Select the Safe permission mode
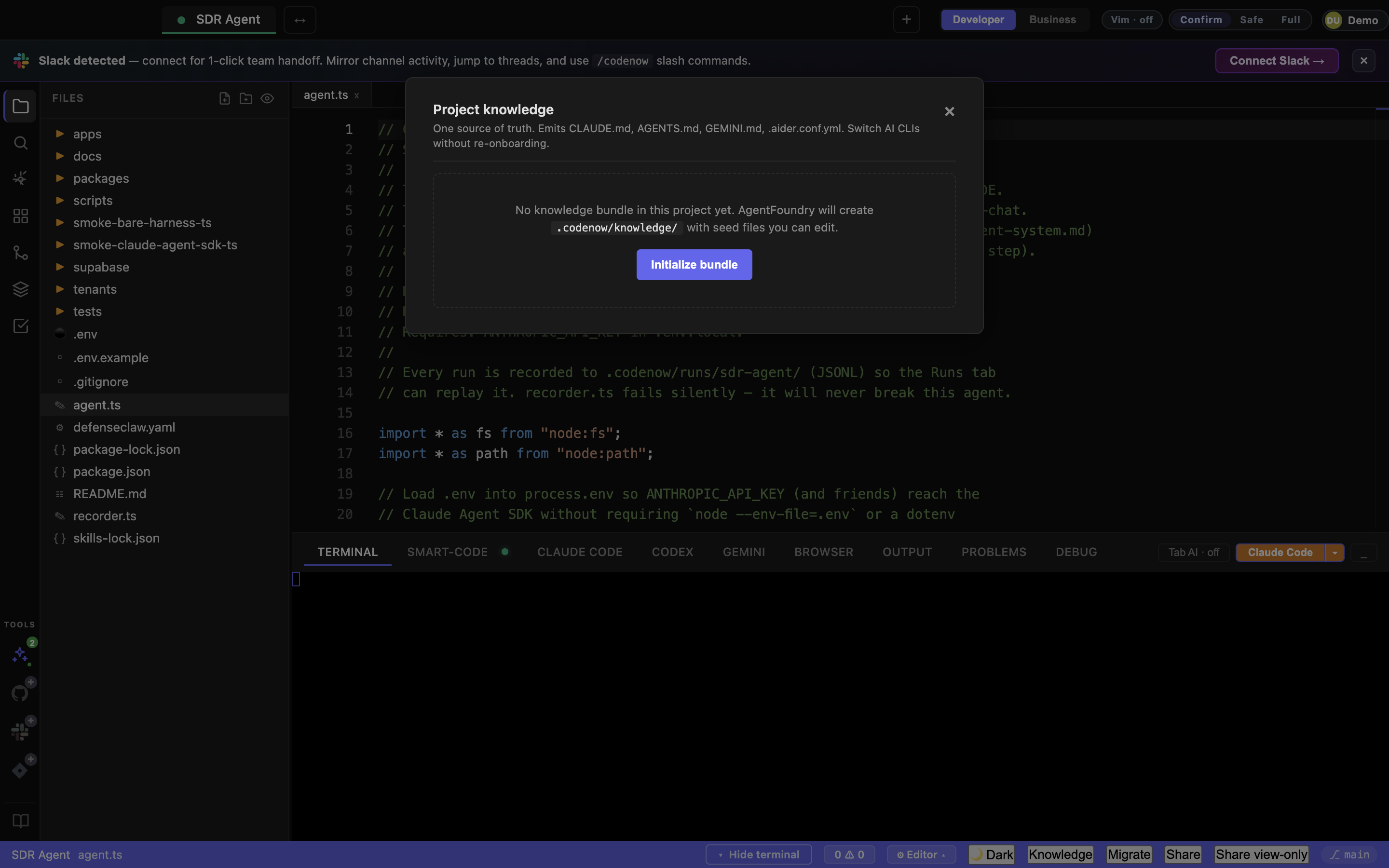1389x868 pixels. pyautogui.click(x=1251, y=19)
